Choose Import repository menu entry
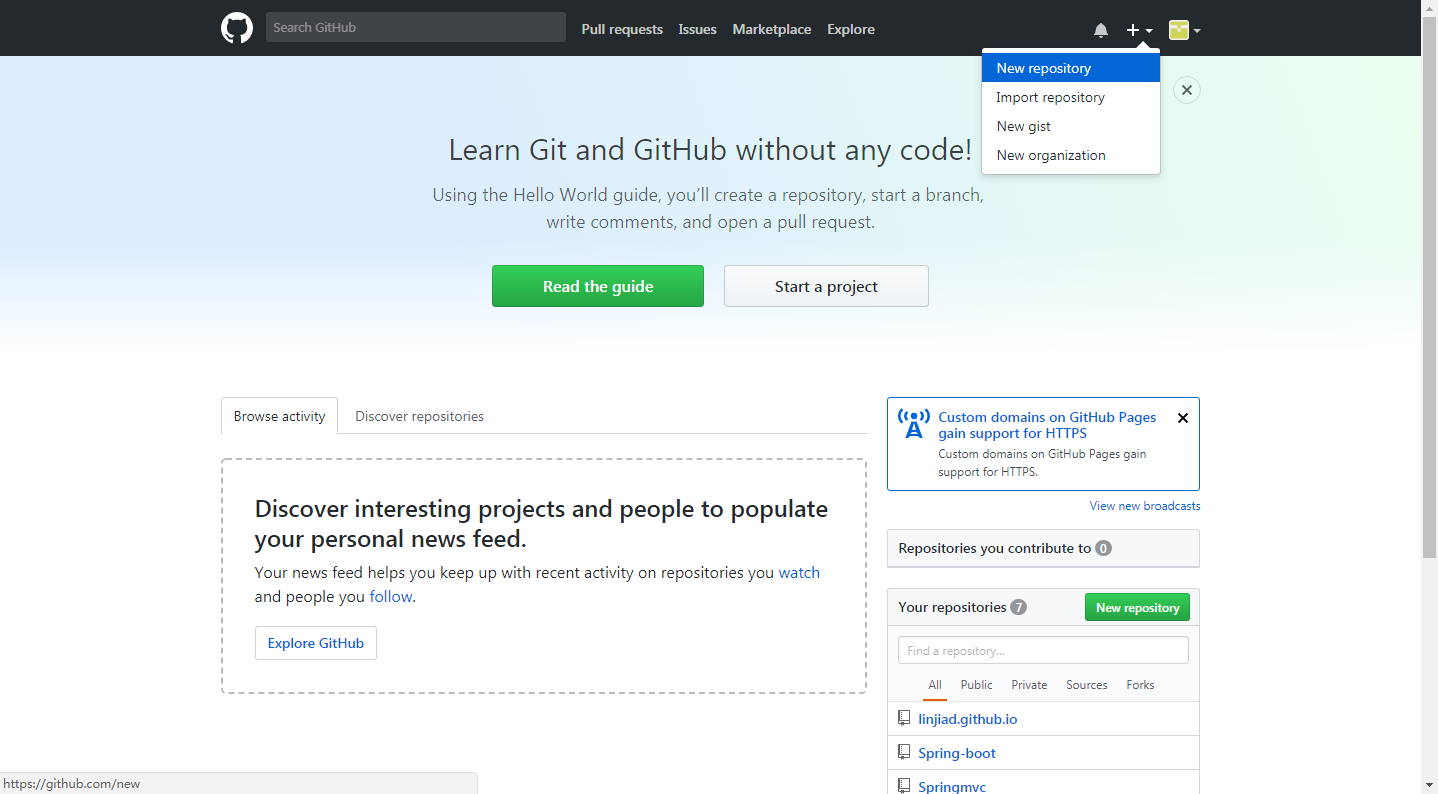The height and width of the screenshot is (794, 1438). click(x=1050, y=97)
